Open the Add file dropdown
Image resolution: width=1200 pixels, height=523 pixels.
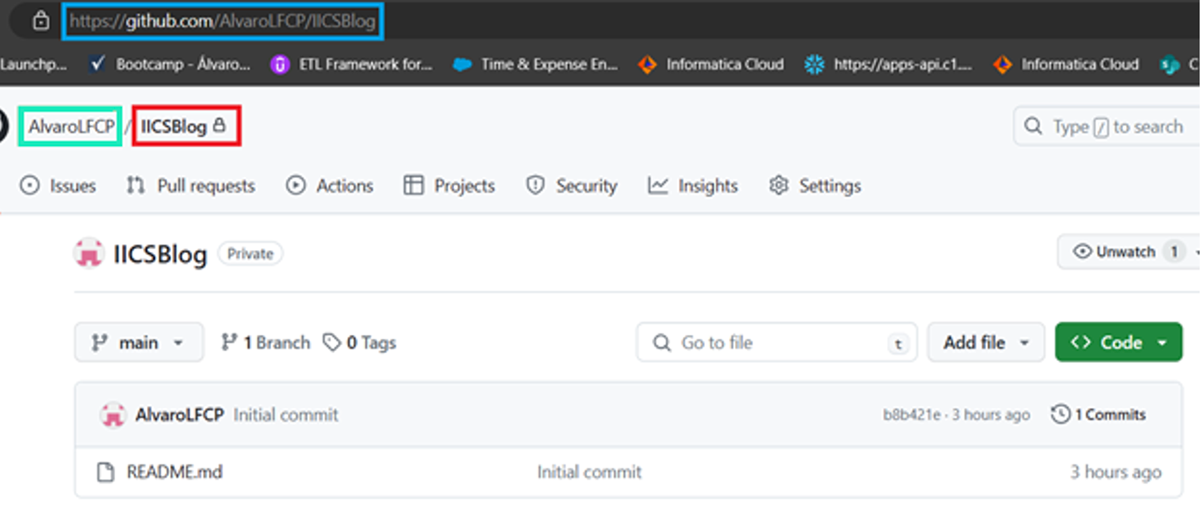point(986,342)
